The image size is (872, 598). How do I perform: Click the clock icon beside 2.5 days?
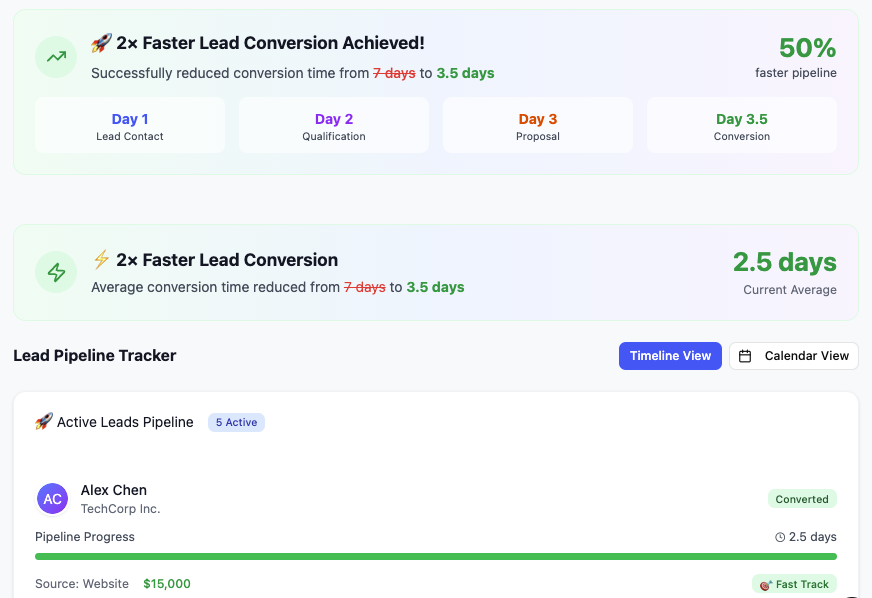pyautogui.click(x=780, y=537)
